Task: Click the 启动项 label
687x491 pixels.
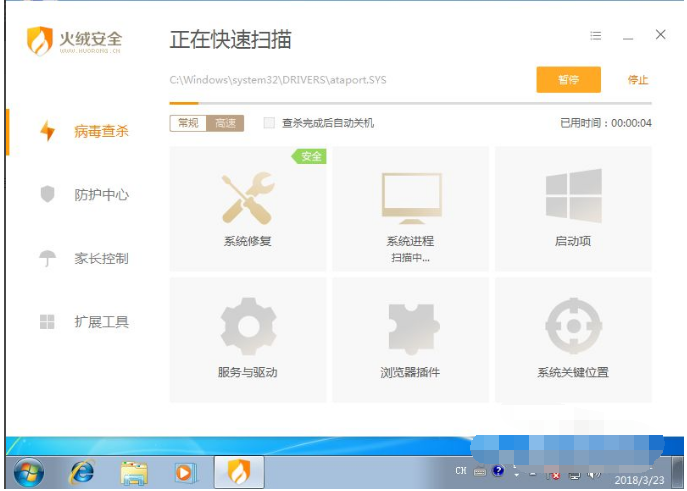Action: pos(573,241)
